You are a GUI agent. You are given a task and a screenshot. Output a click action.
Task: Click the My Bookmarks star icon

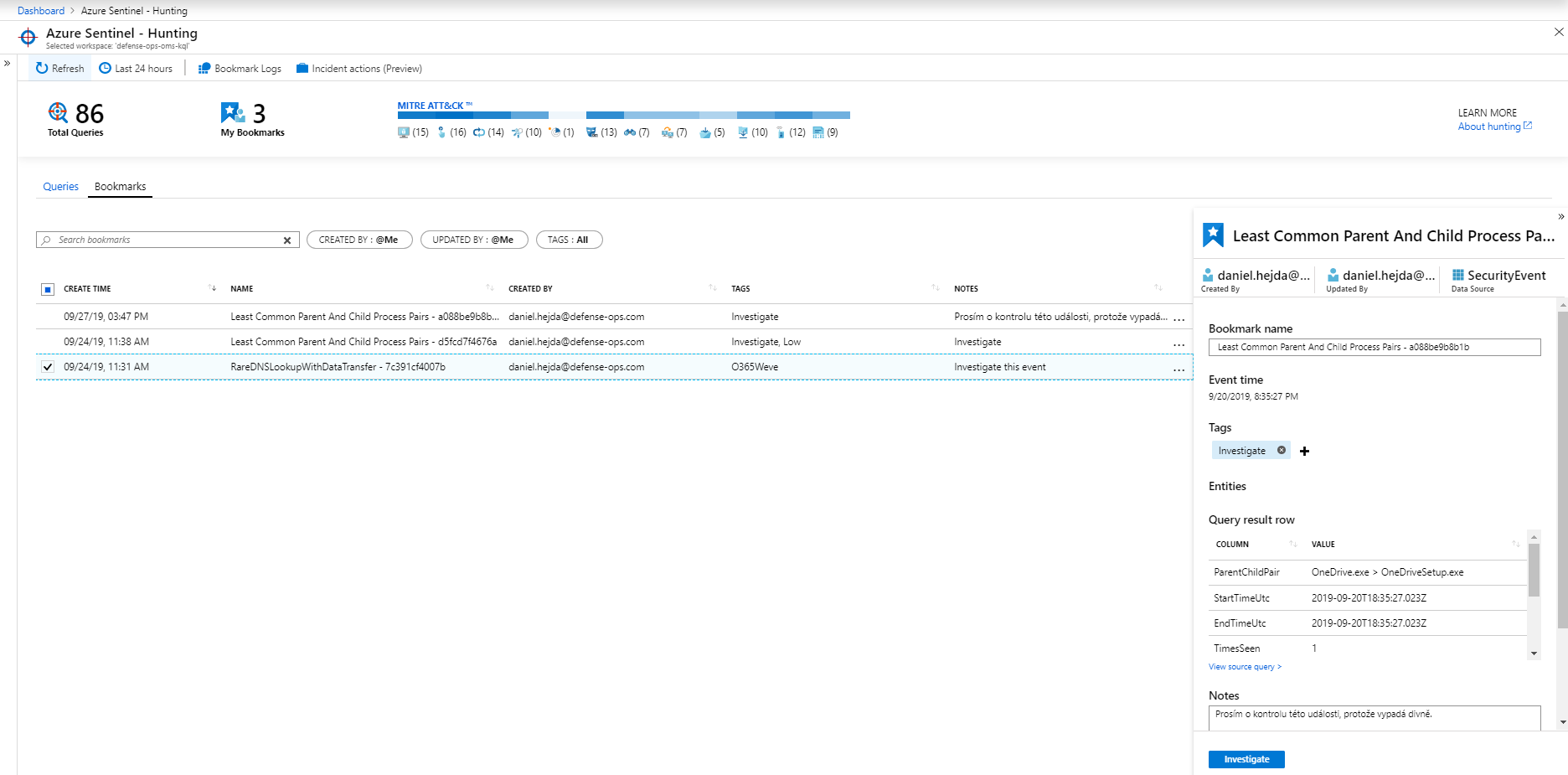[x=233, y=112]
